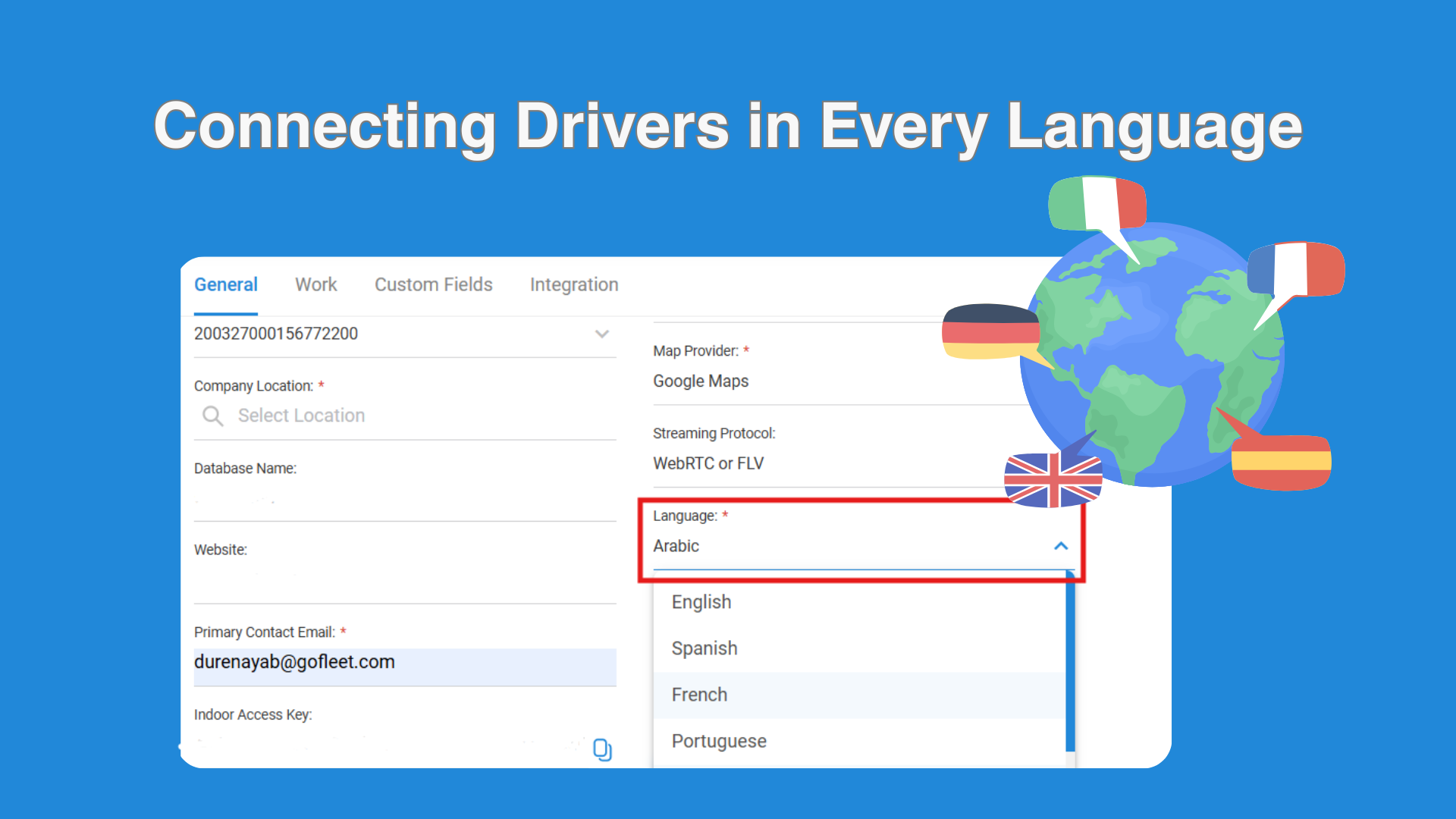Screen dimensions: 1456x819
Task: Open the Custom Fields tab
Action: [433, 284]
